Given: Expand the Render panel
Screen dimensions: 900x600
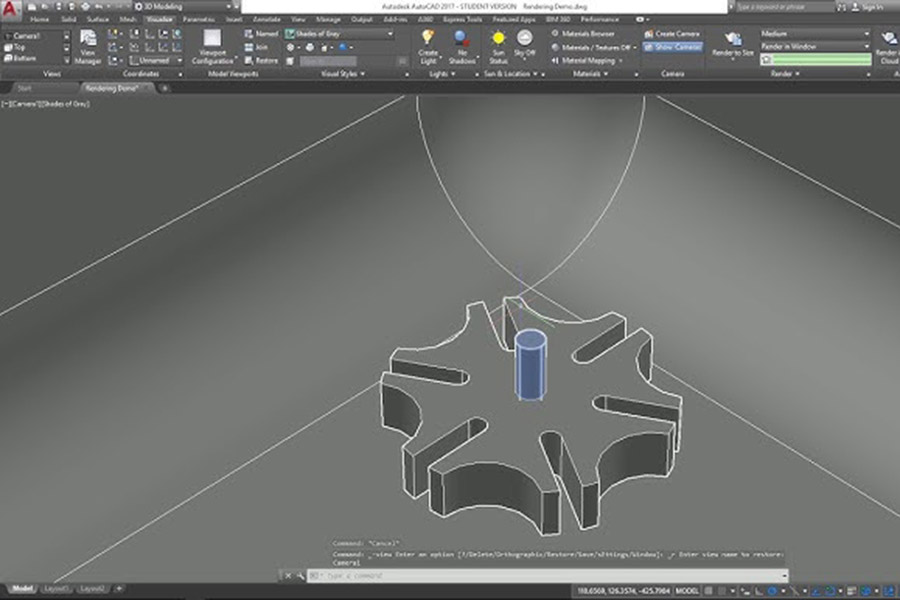Looking at the screenshot, I should coord(785,74).
